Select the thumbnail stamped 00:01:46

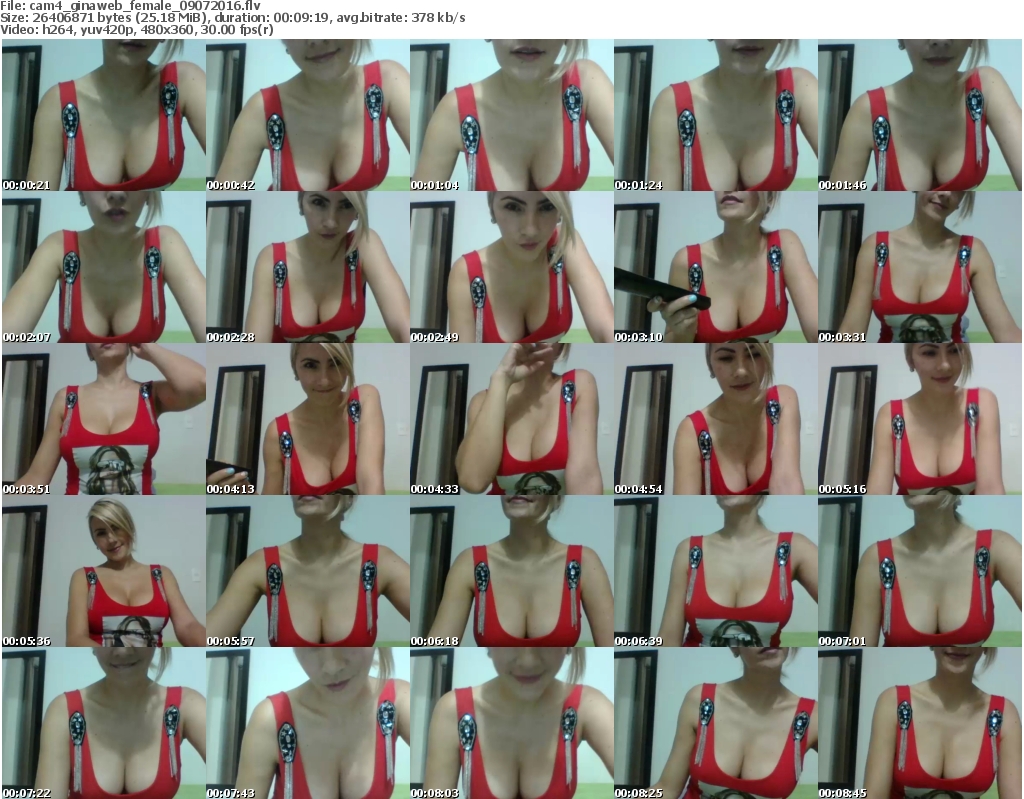(x=920, y=115)
